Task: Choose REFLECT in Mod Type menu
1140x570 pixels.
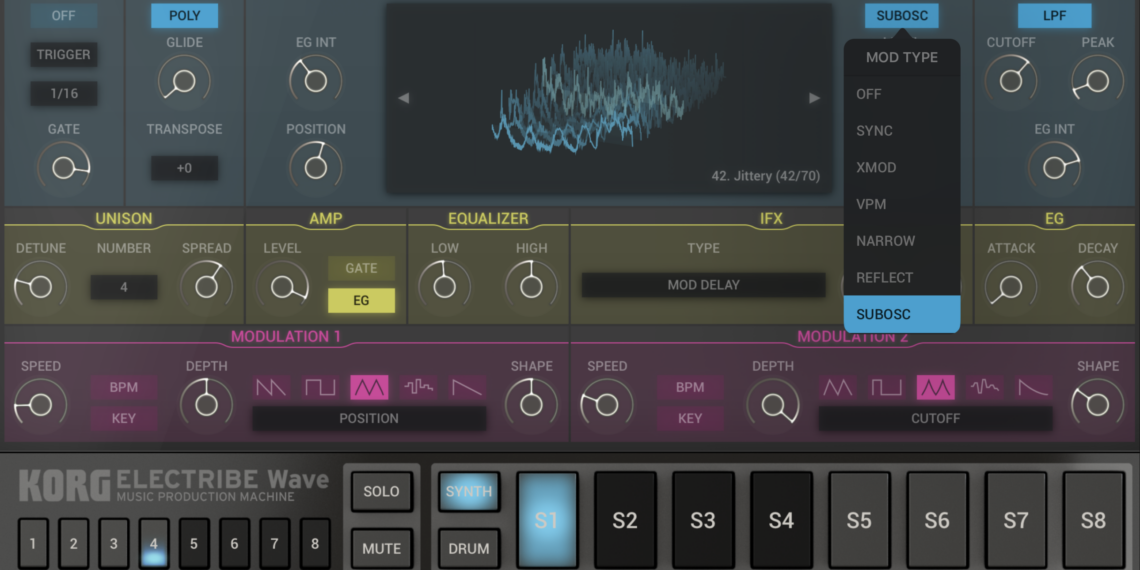Action: pyautogui.click(x=902, y=278)
